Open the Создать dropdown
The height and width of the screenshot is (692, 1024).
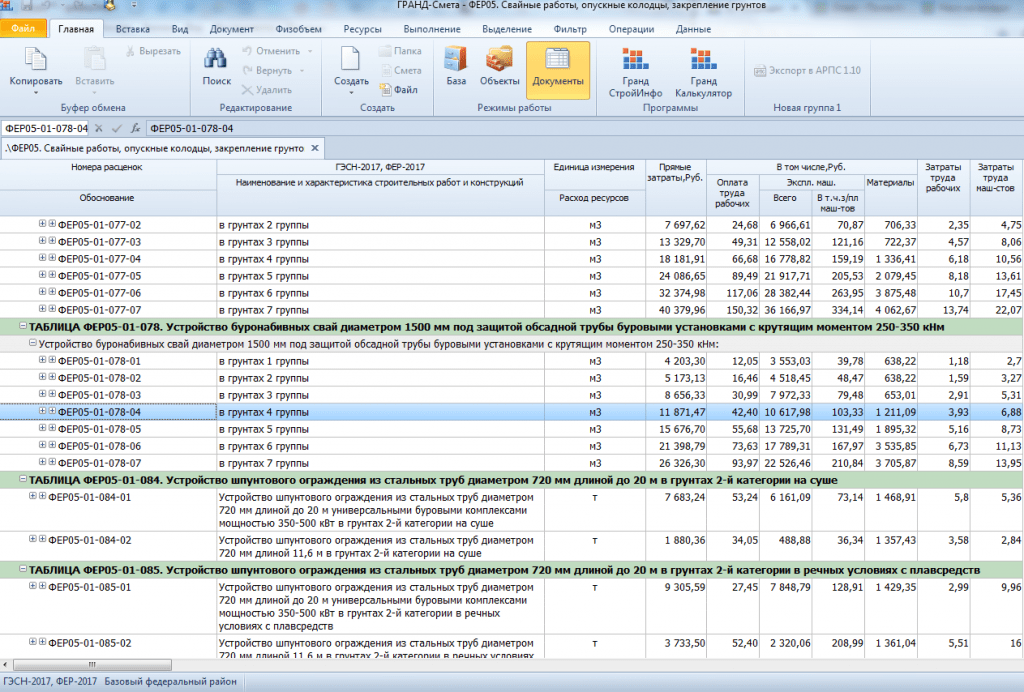351,92
